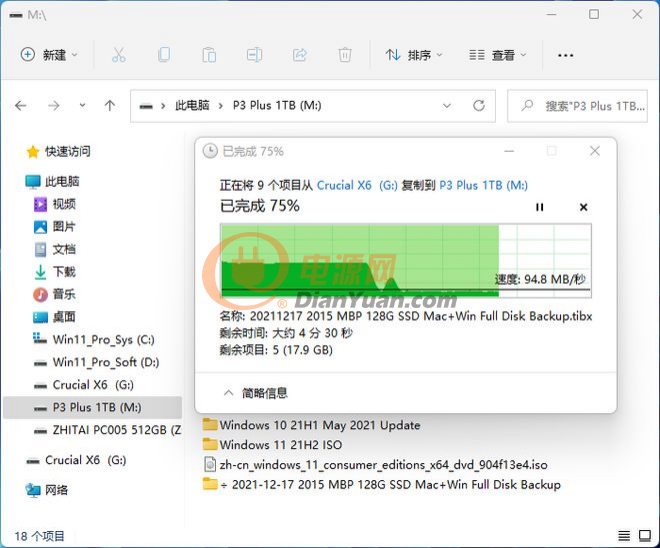Image resolution: width=660 pixels, height=548 pixels.
Task: Click the Share icon in toolbar
Action: click(300, 55)
